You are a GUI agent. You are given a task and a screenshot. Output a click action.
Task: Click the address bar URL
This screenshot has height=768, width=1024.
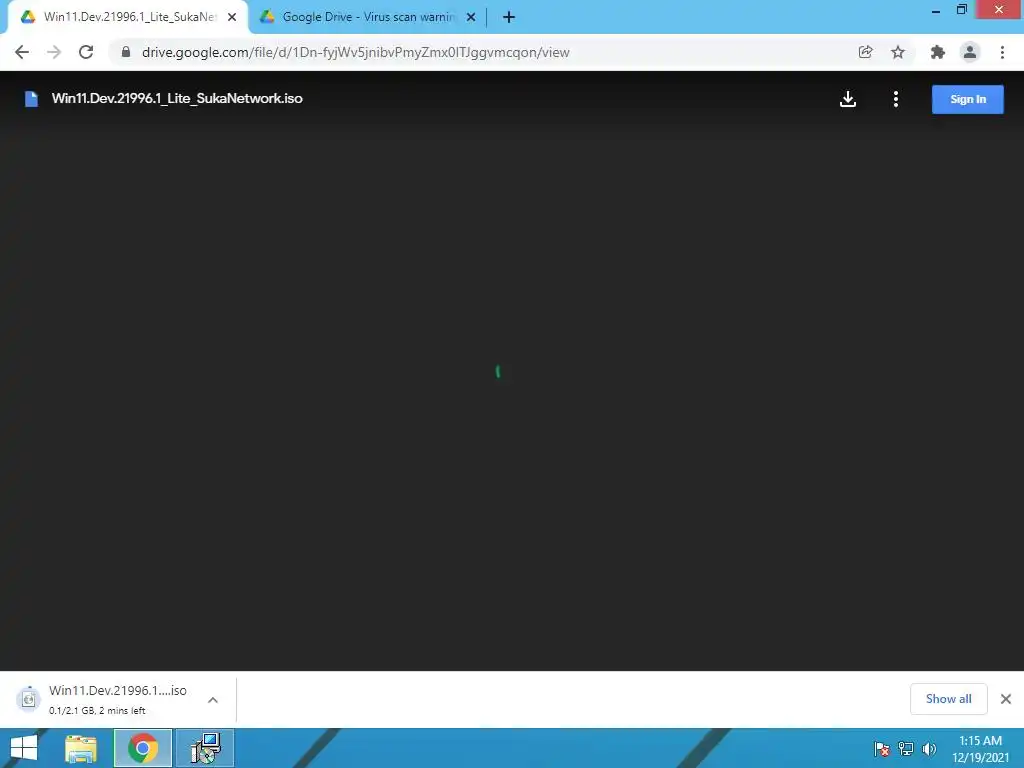coord(355,52)
